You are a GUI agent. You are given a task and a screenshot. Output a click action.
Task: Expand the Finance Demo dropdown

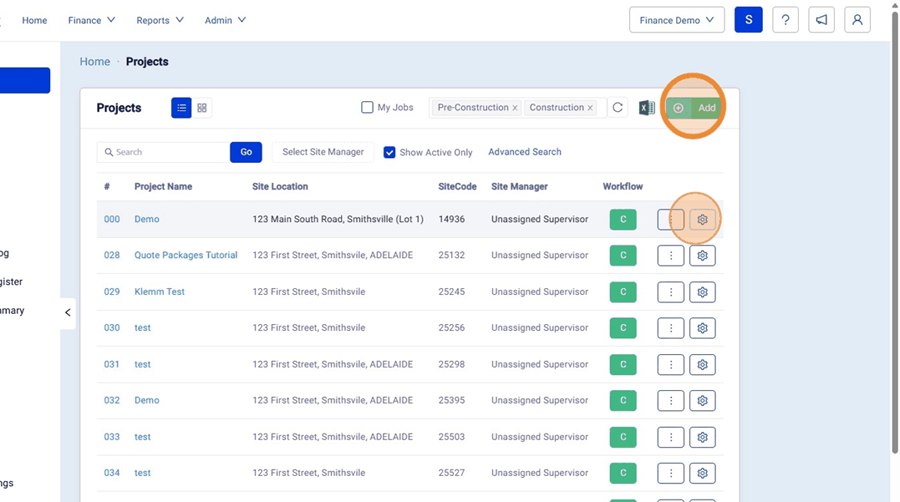pos(677,20)
